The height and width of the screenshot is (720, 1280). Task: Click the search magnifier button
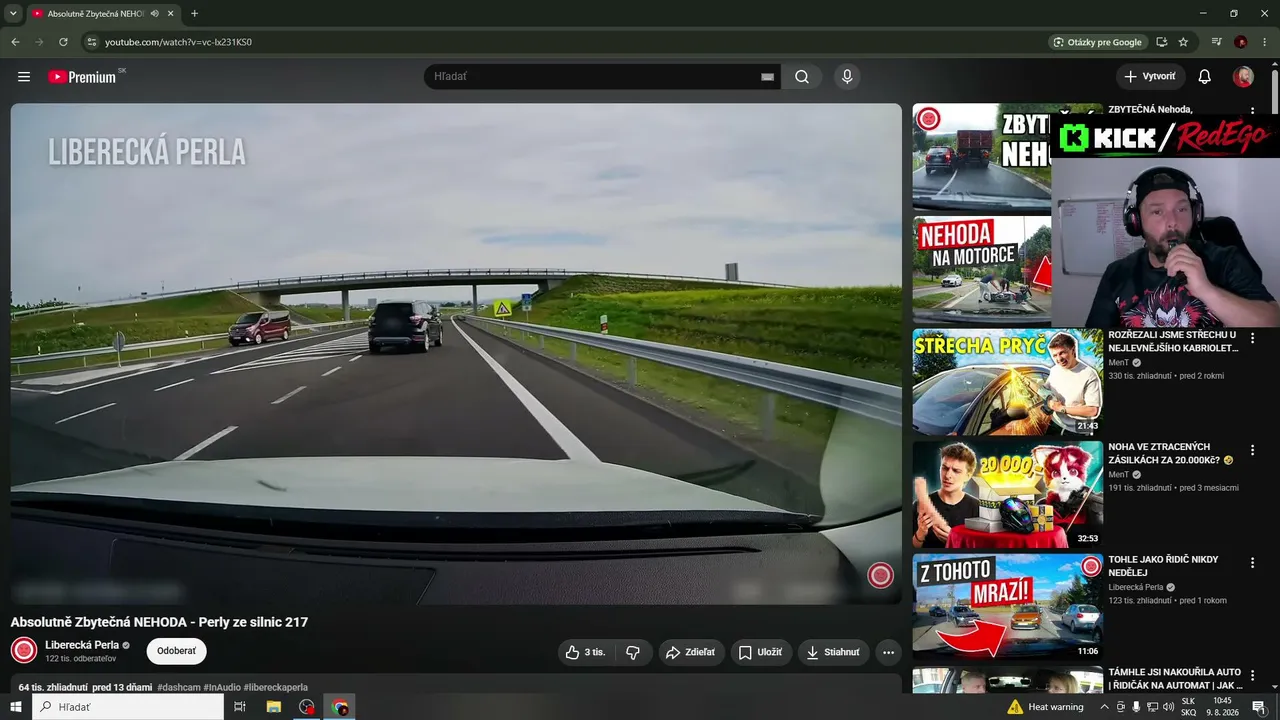[x=802, y=77]
